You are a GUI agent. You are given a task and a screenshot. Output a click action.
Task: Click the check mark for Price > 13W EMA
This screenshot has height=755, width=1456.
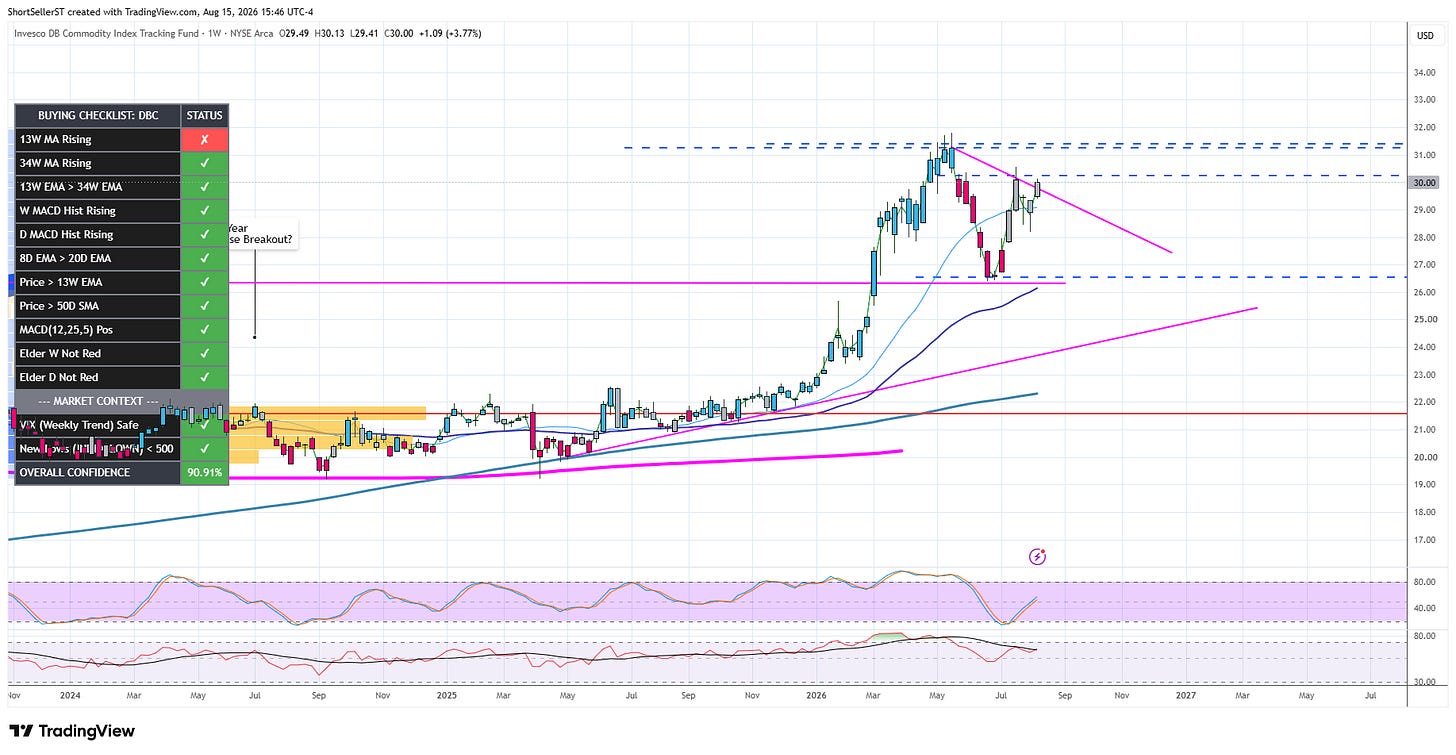point(204,282)
